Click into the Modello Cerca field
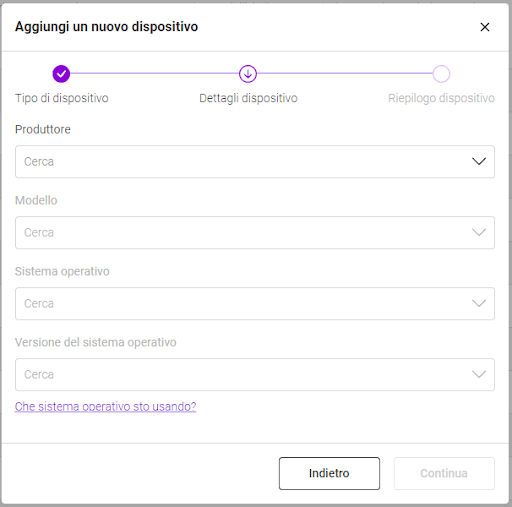 click(255, 233)
